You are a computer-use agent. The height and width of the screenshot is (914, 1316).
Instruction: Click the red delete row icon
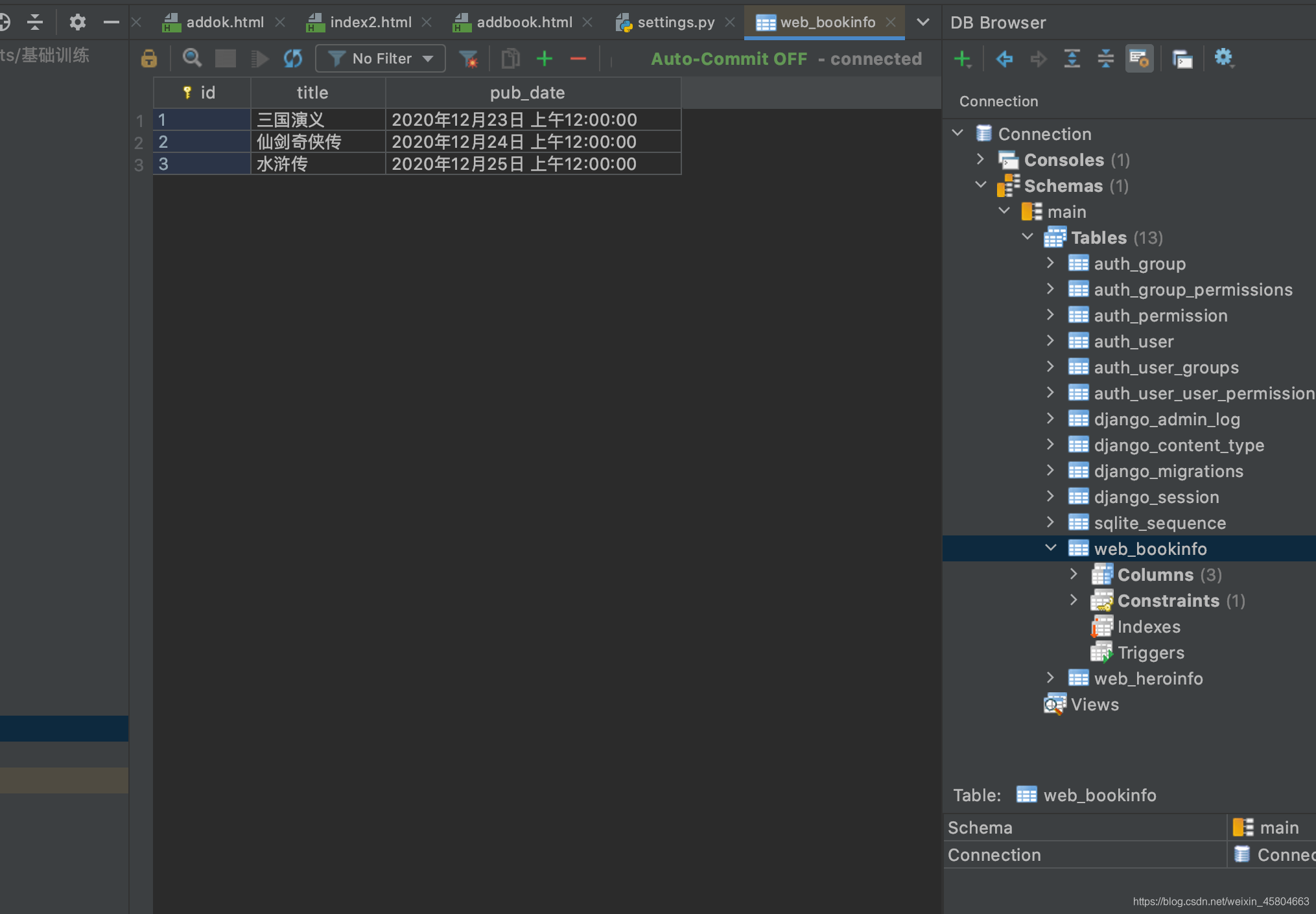pos(578,59)
